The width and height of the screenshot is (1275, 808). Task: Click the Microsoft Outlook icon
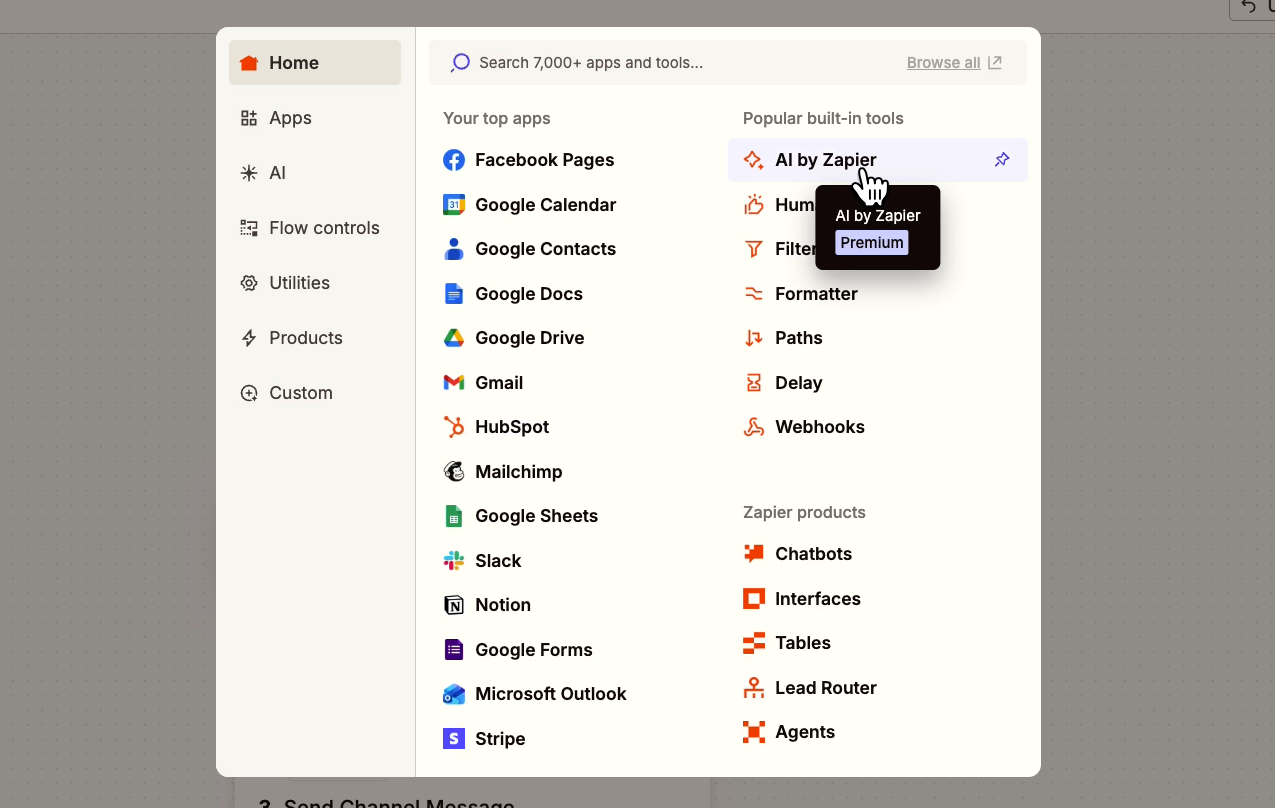454,694
